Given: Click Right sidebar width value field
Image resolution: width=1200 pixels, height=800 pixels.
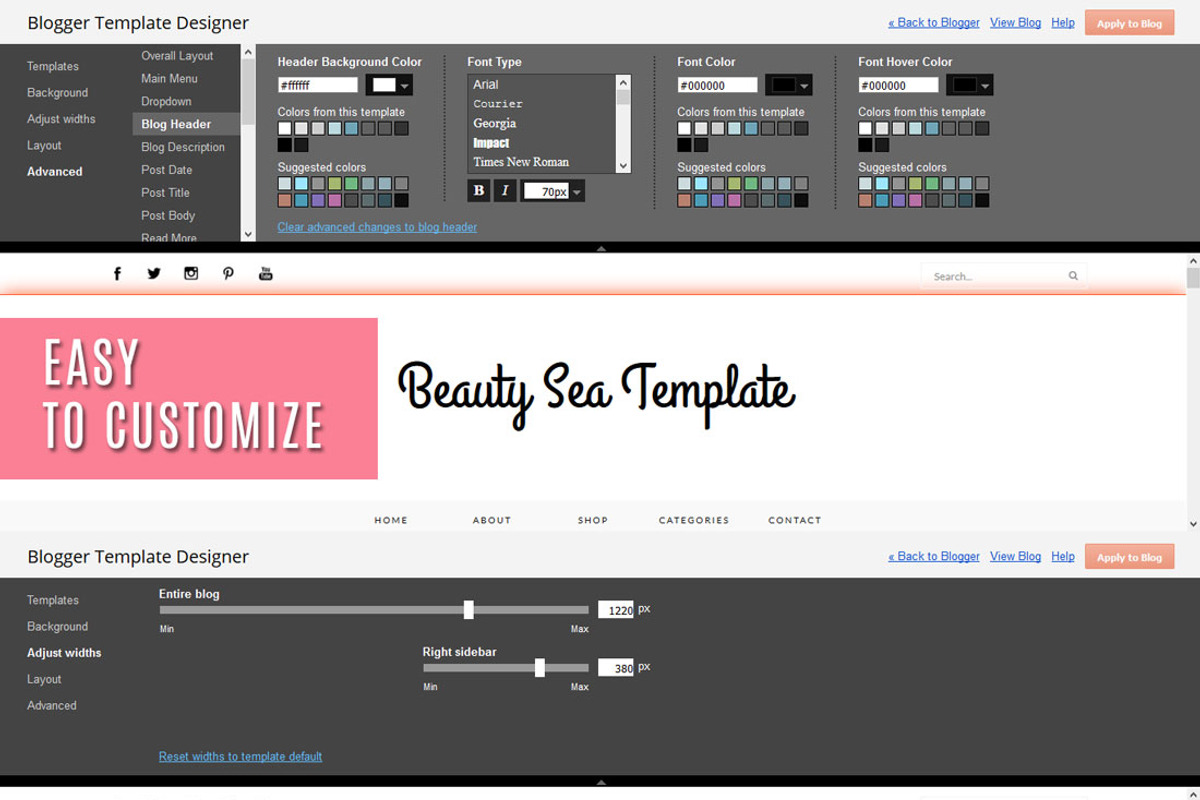Looking at the screenshot, I should 616,668.
